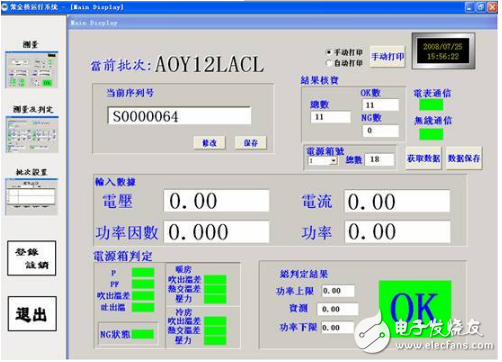Click the 登錄 註銷 login/logout button
Screen dimensions: 502x362
[32, 258]
